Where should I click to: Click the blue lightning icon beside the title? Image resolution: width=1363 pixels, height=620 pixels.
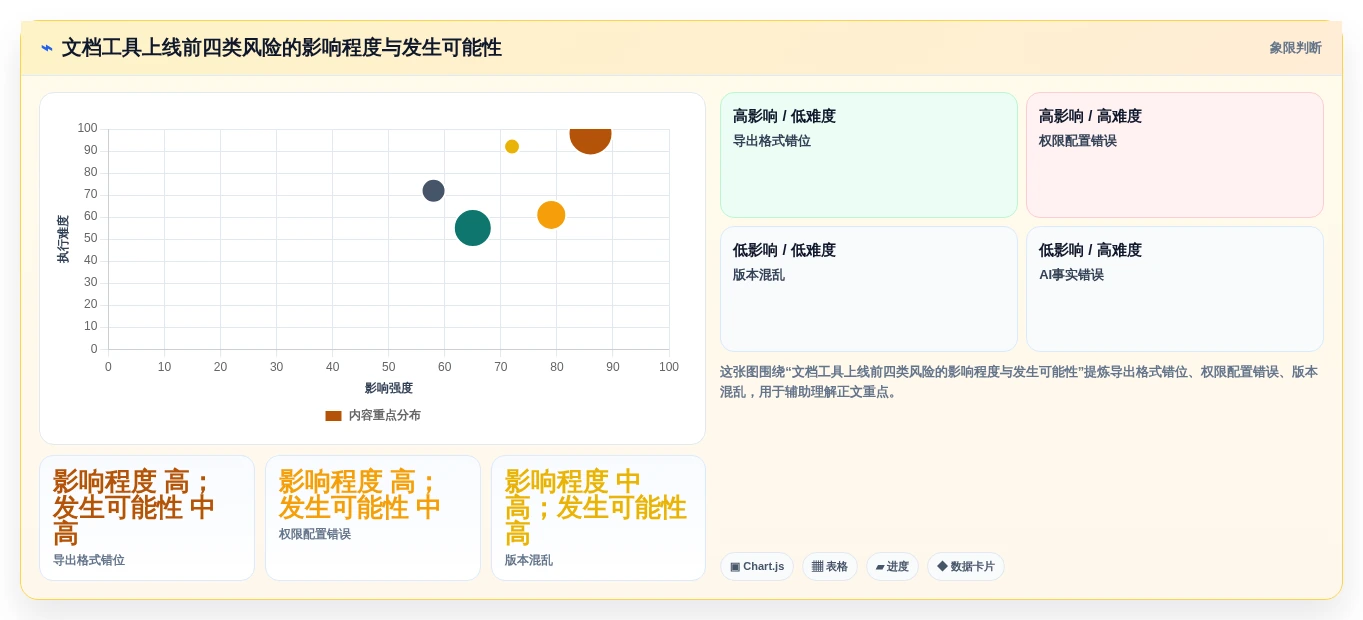coord(47,48)
